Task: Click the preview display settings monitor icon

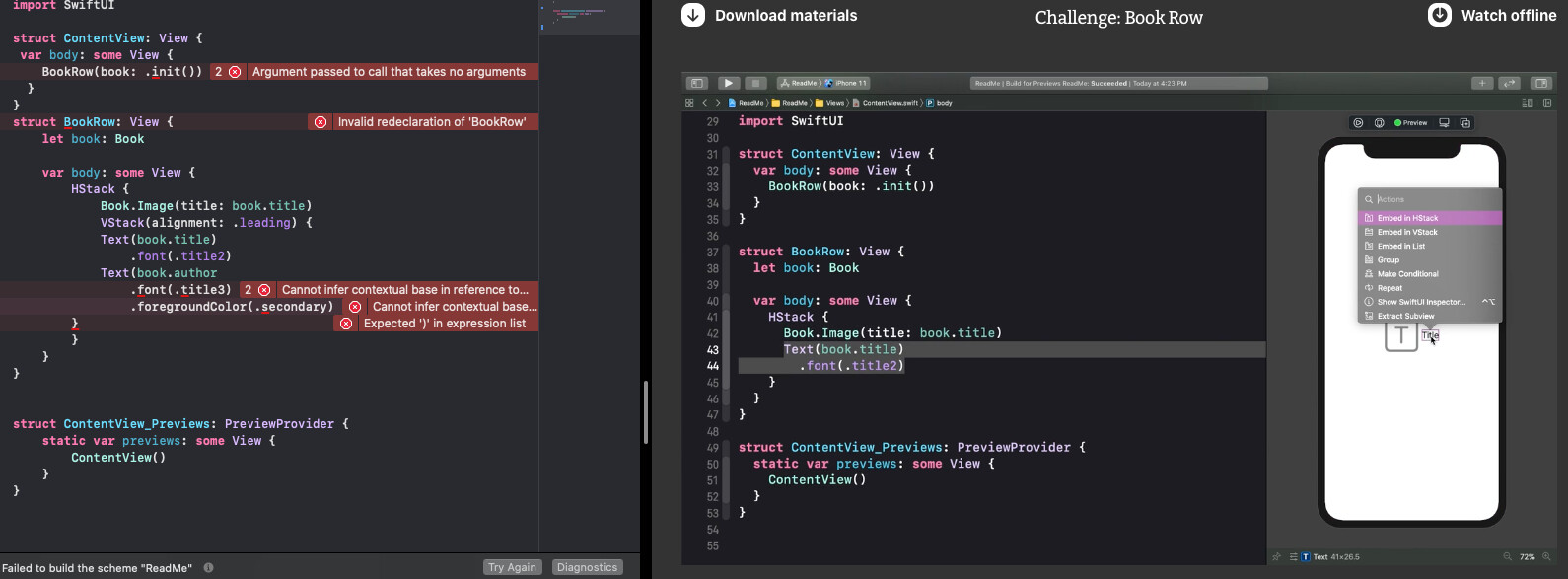Action: [1444, 123]
